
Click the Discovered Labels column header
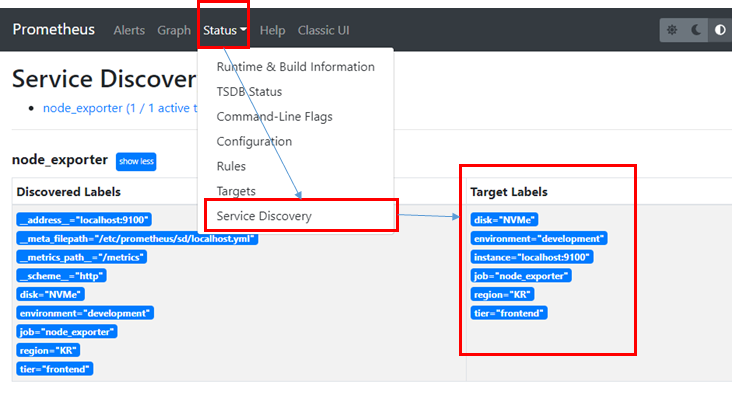tap(69, 192)
